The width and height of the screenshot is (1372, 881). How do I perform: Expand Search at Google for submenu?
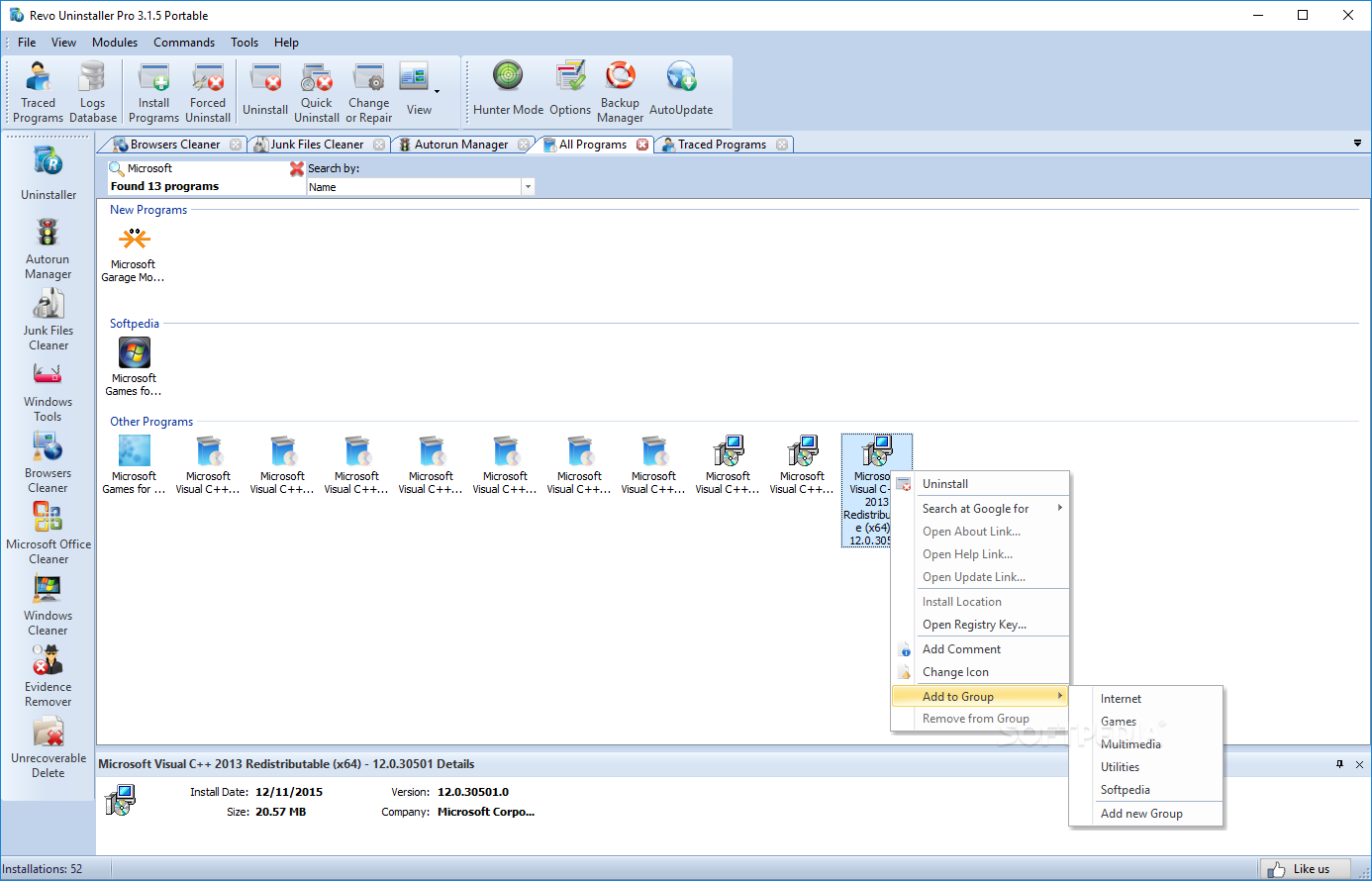click(980, 509)
